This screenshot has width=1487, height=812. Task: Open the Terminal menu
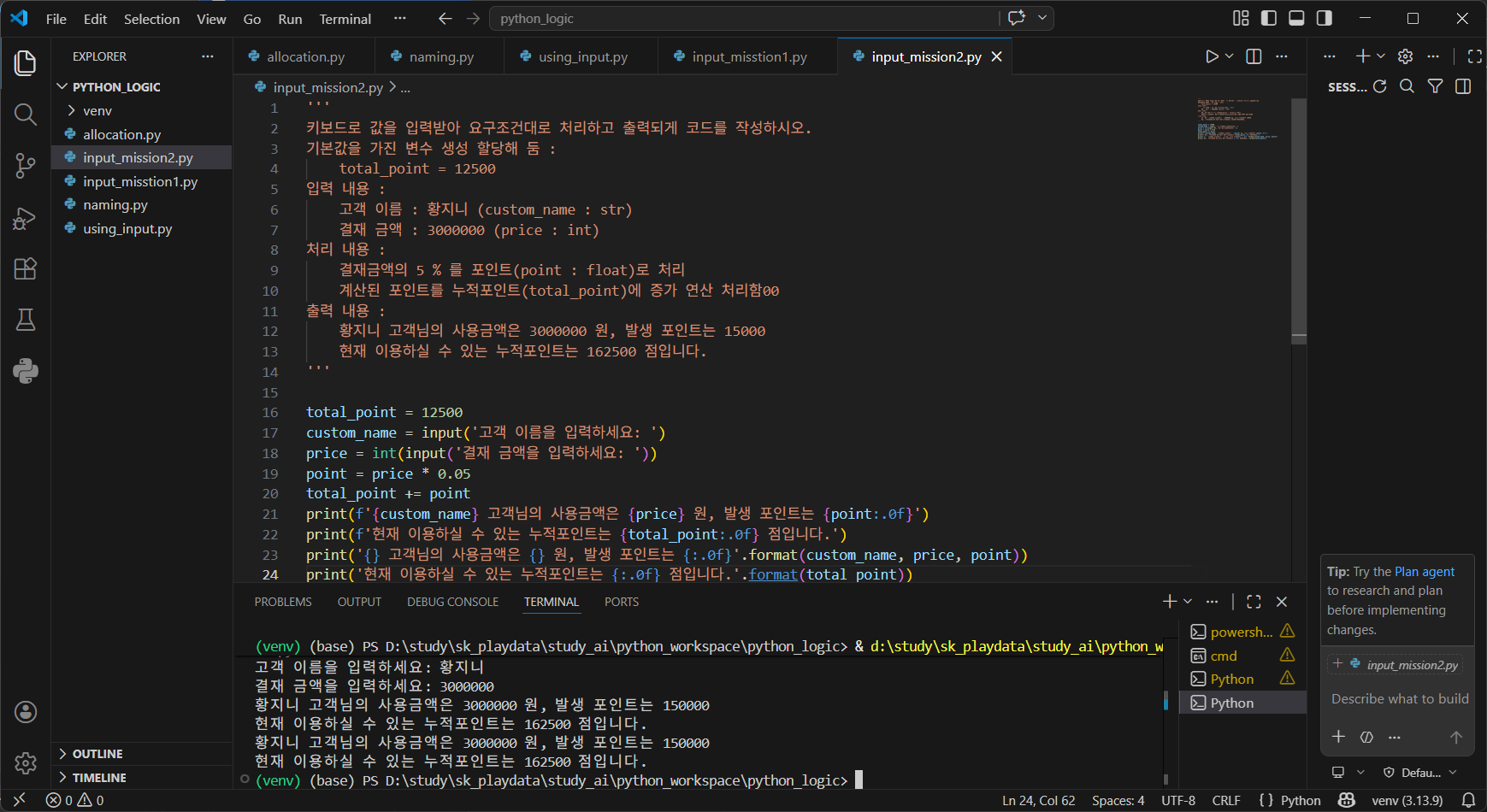point(345,19)
